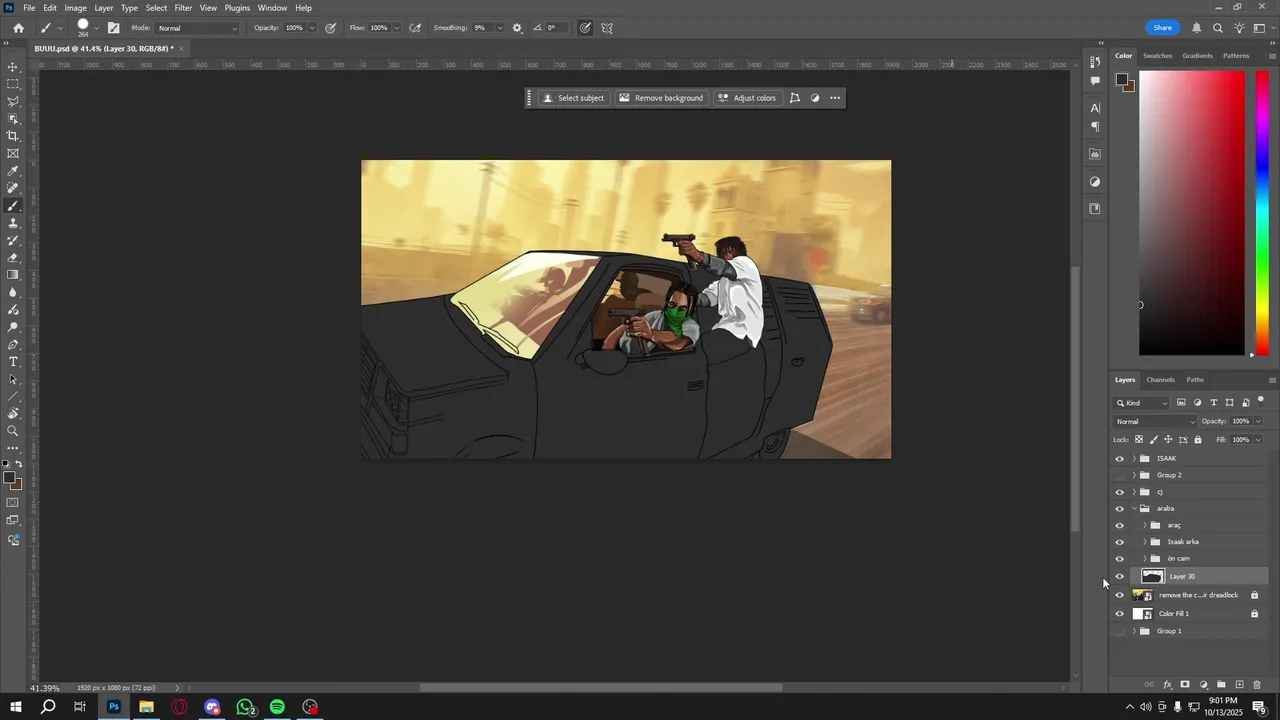Open the Plugins menu
The width and height of the screenshot is (1280, 720).
(x=237, y=8)
